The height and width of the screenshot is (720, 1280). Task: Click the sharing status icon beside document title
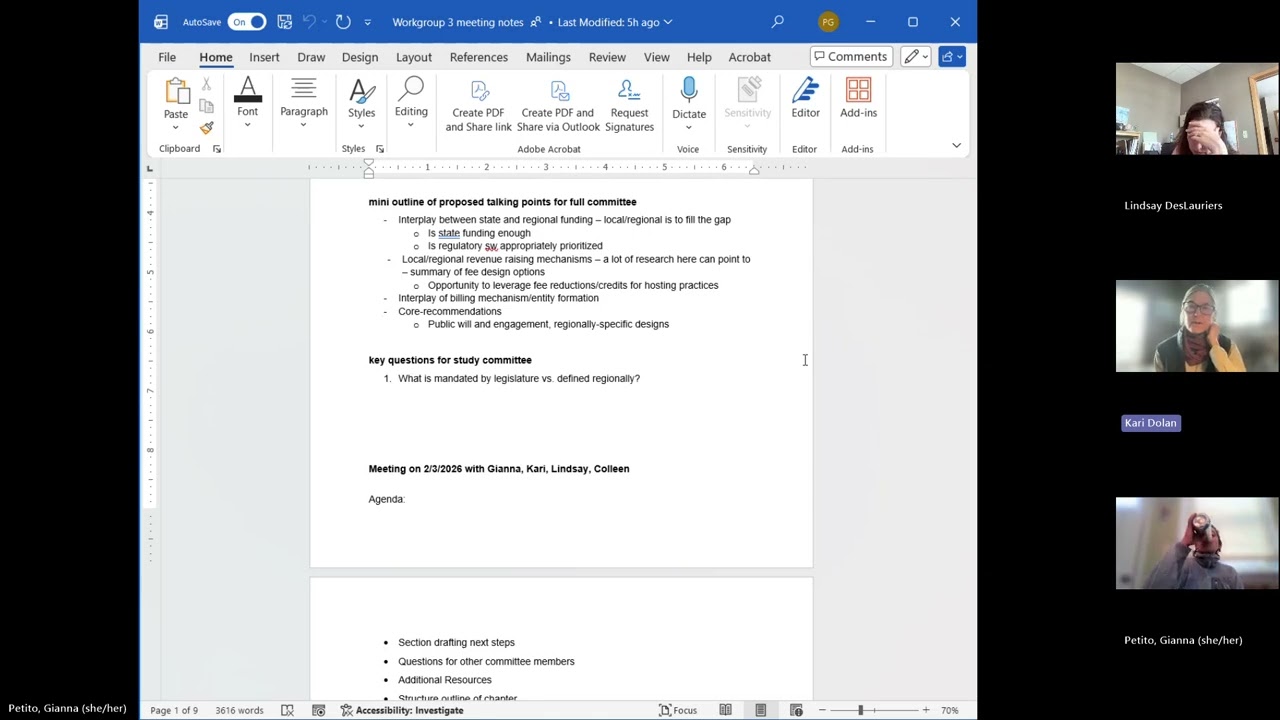tap(535, 22)
